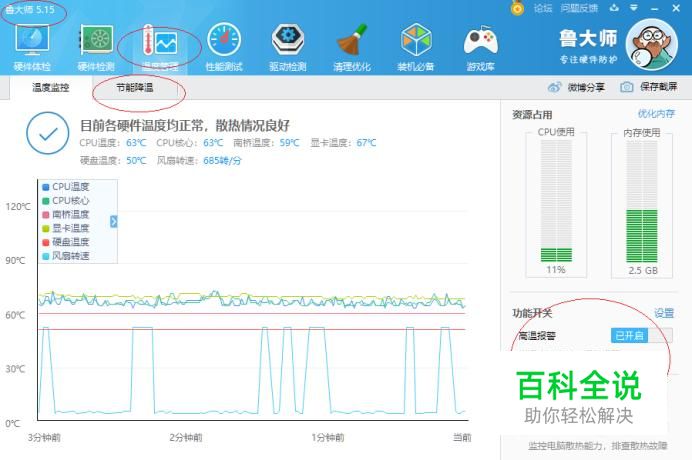The width and height of the screenshot is (692, 460).
Task: Open the 硬件检测 hardware detection icon
Action: 96,40
